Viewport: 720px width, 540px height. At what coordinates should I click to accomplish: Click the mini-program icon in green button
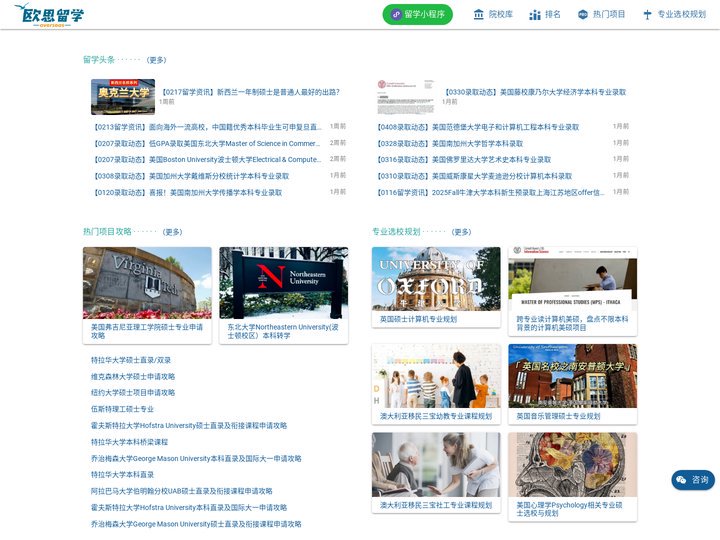396,14
